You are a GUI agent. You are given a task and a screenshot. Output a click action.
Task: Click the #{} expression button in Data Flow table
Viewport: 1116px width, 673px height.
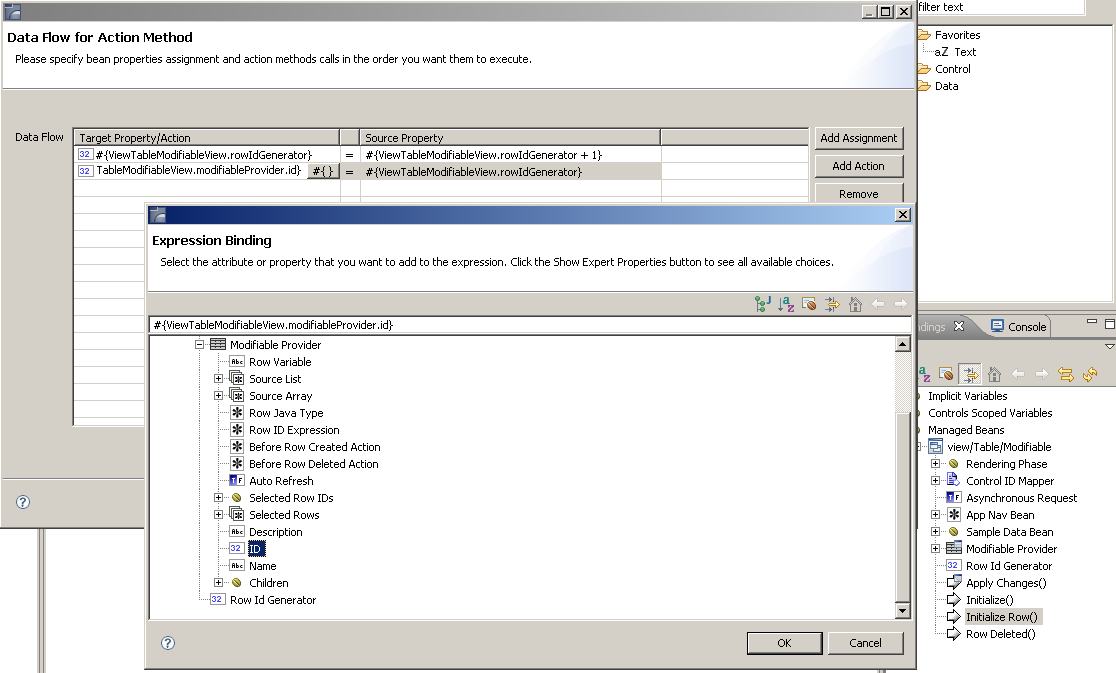point(322,171)
